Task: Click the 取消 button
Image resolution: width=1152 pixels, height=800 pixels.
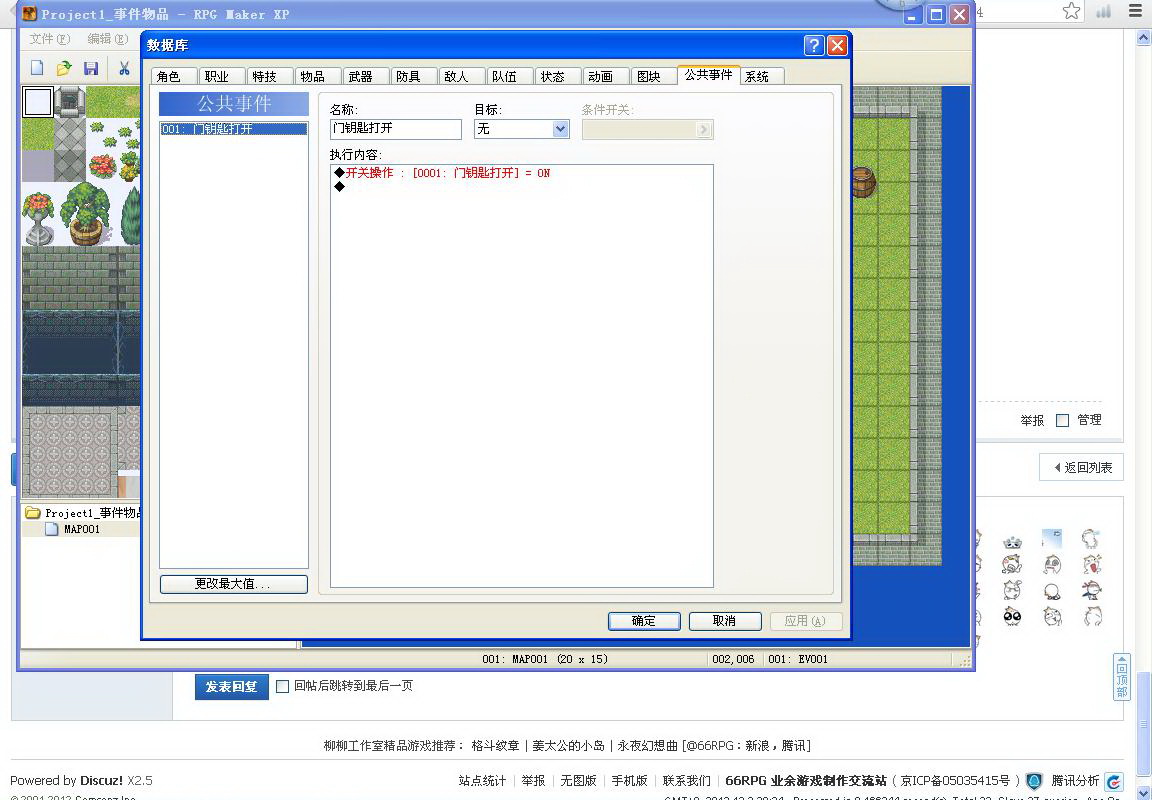Action: (x=724, y=621)
